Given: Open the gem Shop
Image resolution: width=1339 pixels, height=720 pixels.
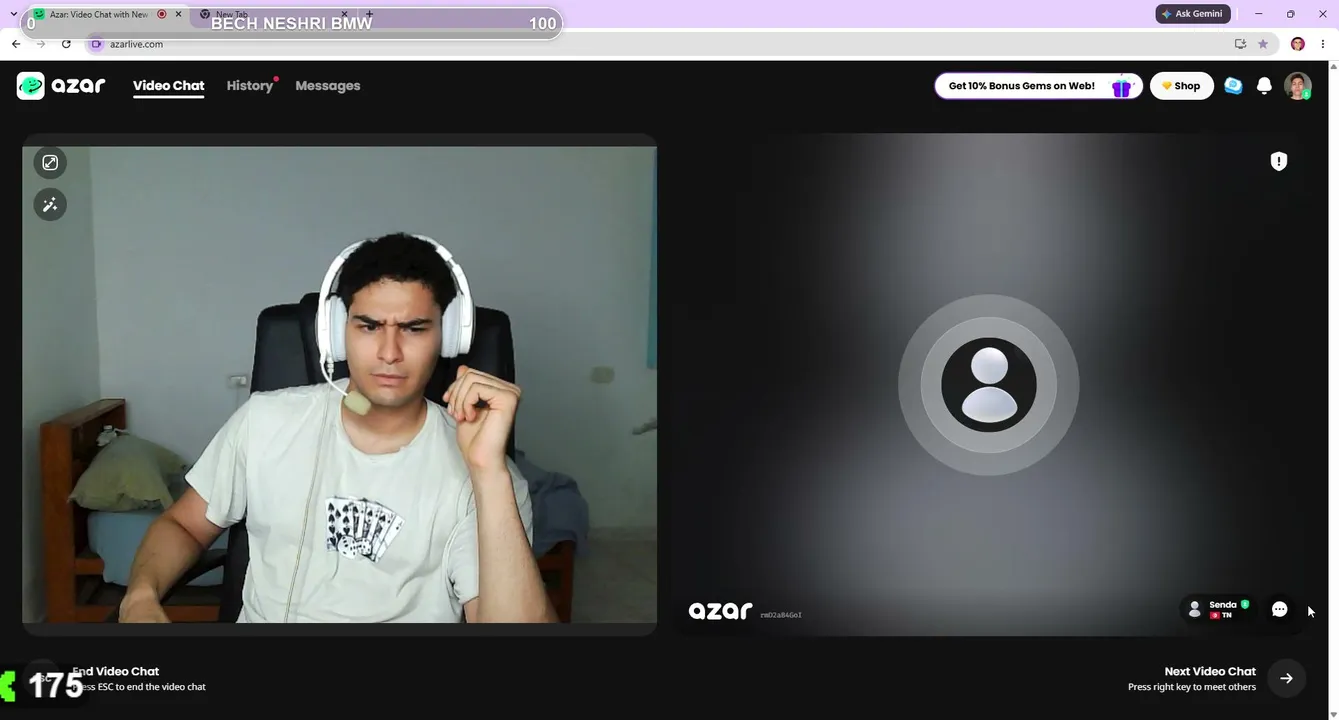Looking at the screenshot, I should pyautogui.click(x=1182, y=86).
